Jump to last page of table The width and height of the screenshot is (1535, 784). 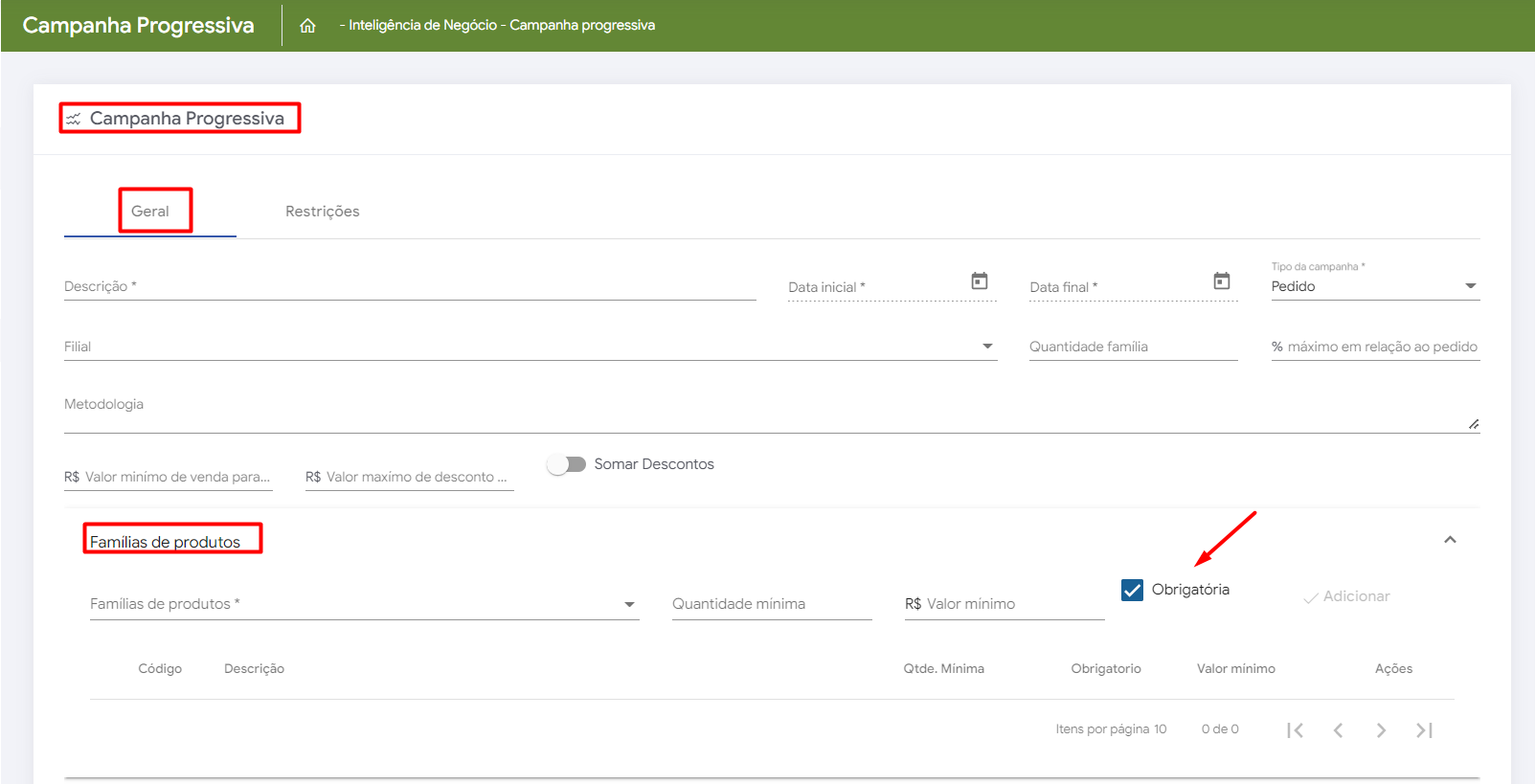coord(1424,730)
